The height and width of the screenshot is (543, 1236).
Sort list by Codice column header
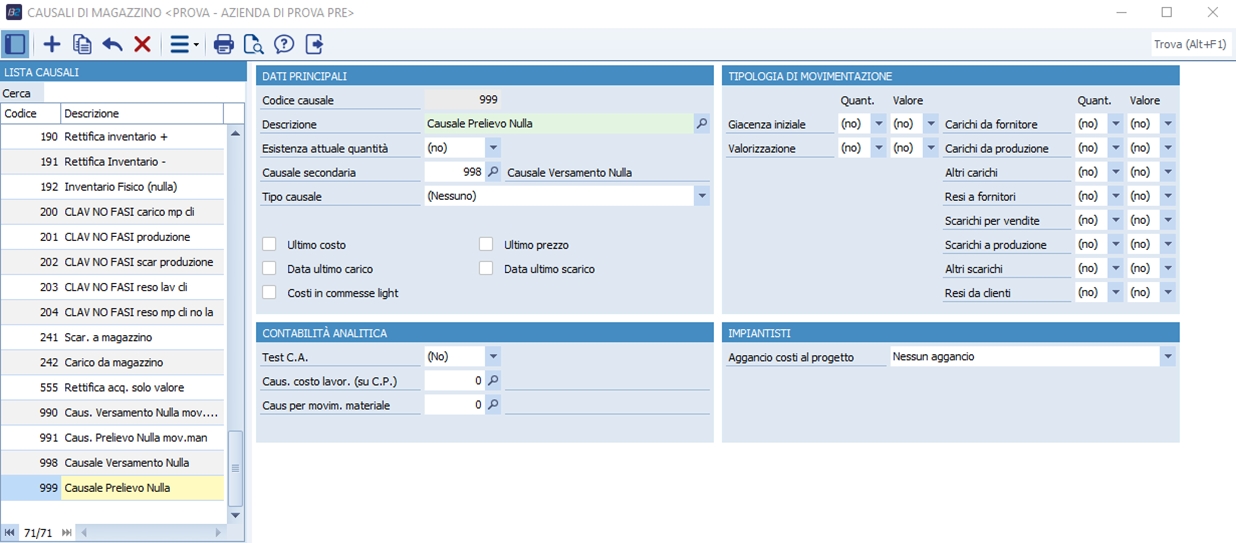tap(31, 113)
